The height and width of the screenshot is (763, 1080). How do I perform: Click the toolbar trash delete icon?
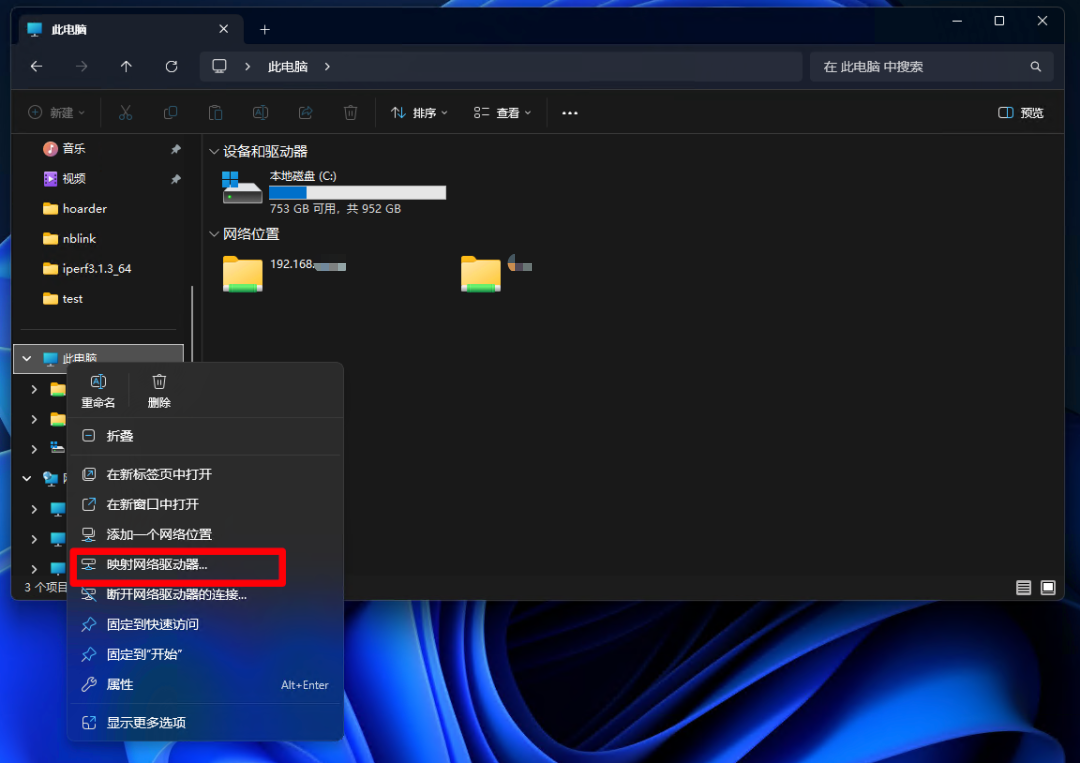pos(351,112)
